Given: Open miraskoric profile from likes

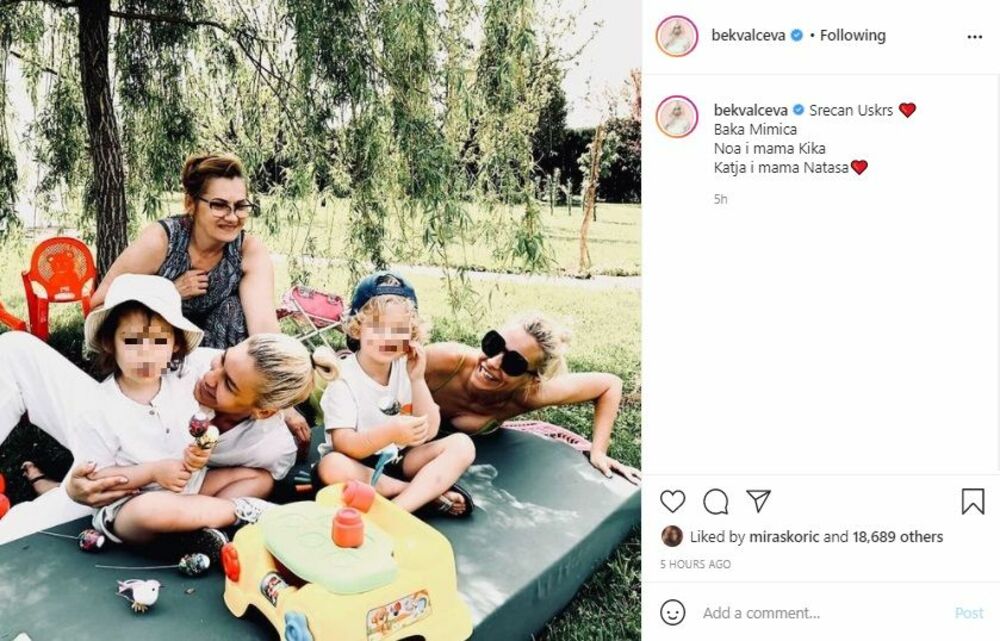Looking at the screenshot, I should (784, 537).
